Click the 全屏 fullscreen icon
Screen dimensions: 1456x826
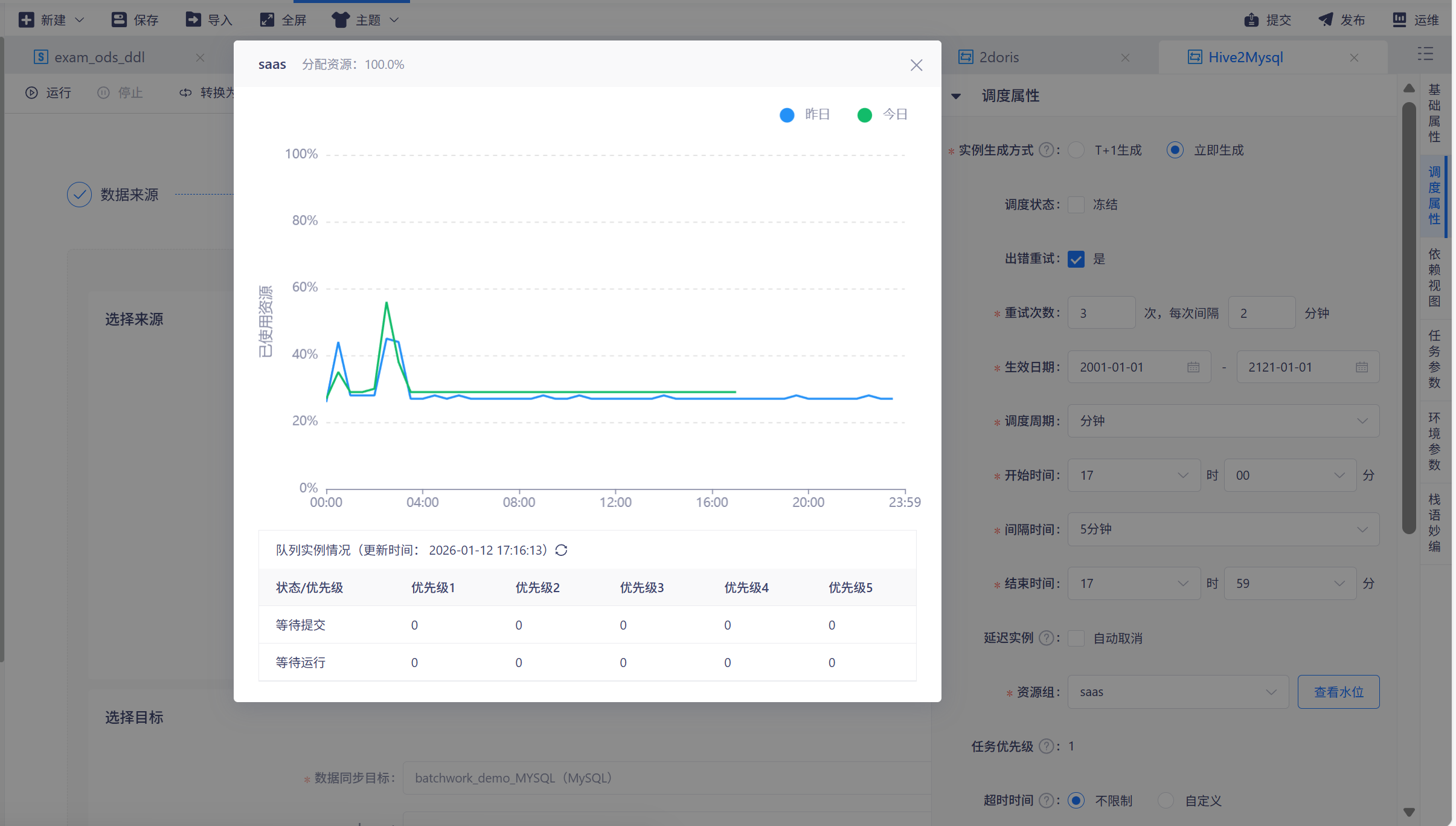267,20
